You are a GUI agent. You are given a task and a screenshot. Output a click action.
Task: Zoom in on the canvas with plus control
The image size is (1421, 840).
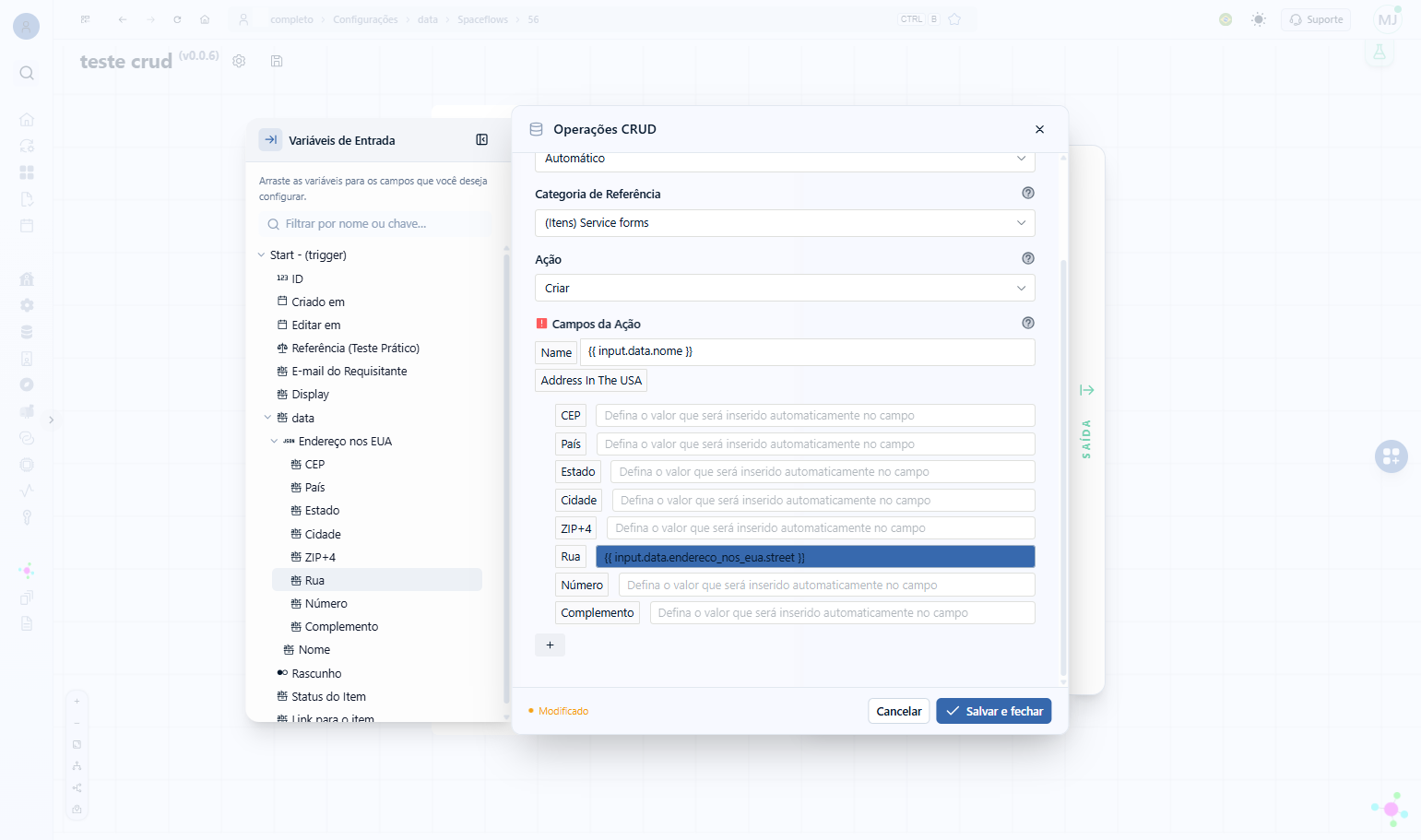pos(77,701)
